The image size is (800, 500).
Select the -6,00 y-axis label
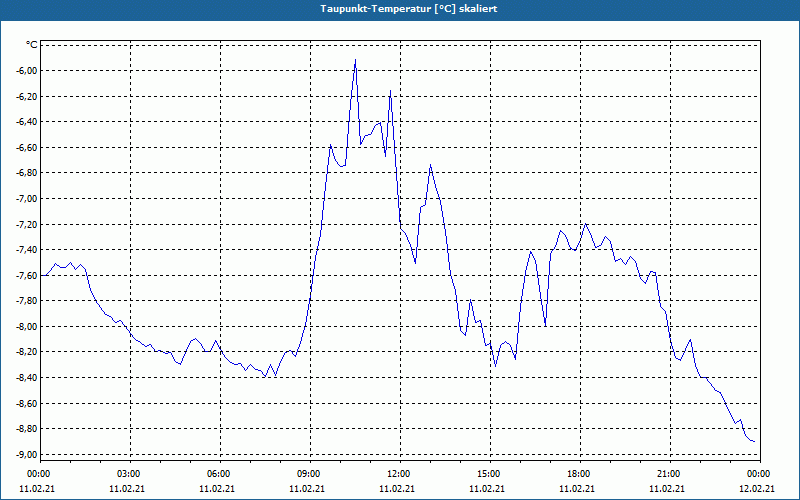pos(27,71)
